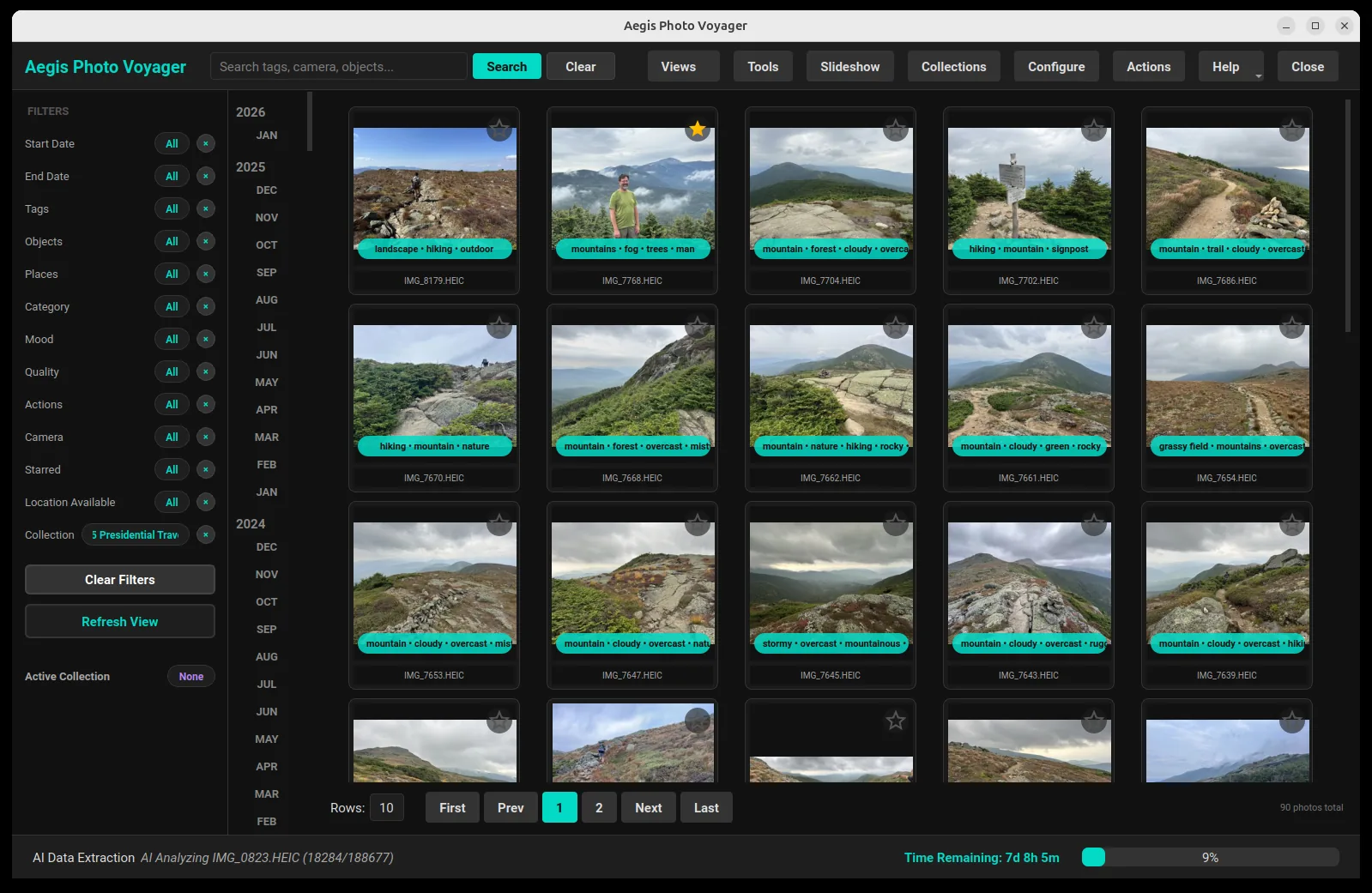Jump to JAN 2026 in the timeline
The height and width of the screenshot is (893, 1372).
[266, 136]
